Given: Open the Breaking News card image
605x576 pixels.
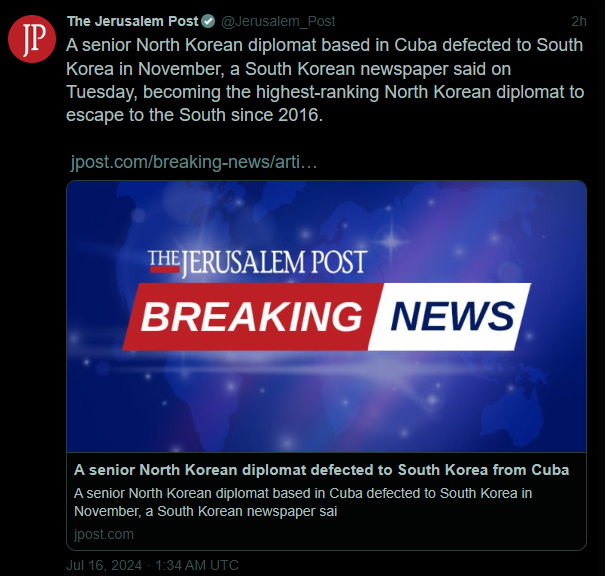Looking at the screenshot, I should tap(326, 316).
